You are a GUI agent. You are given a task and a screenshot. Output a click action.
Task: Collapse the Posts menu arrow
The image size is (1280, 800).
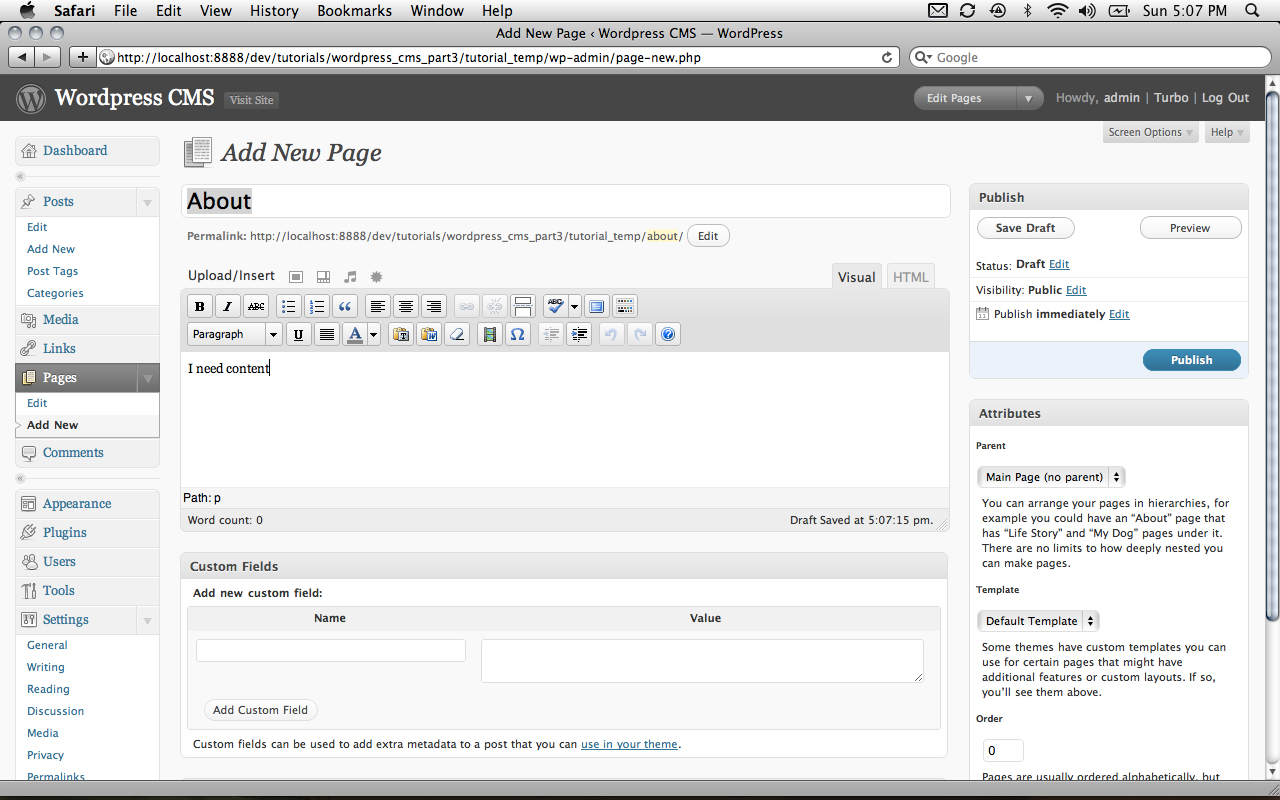click(147, 202)
